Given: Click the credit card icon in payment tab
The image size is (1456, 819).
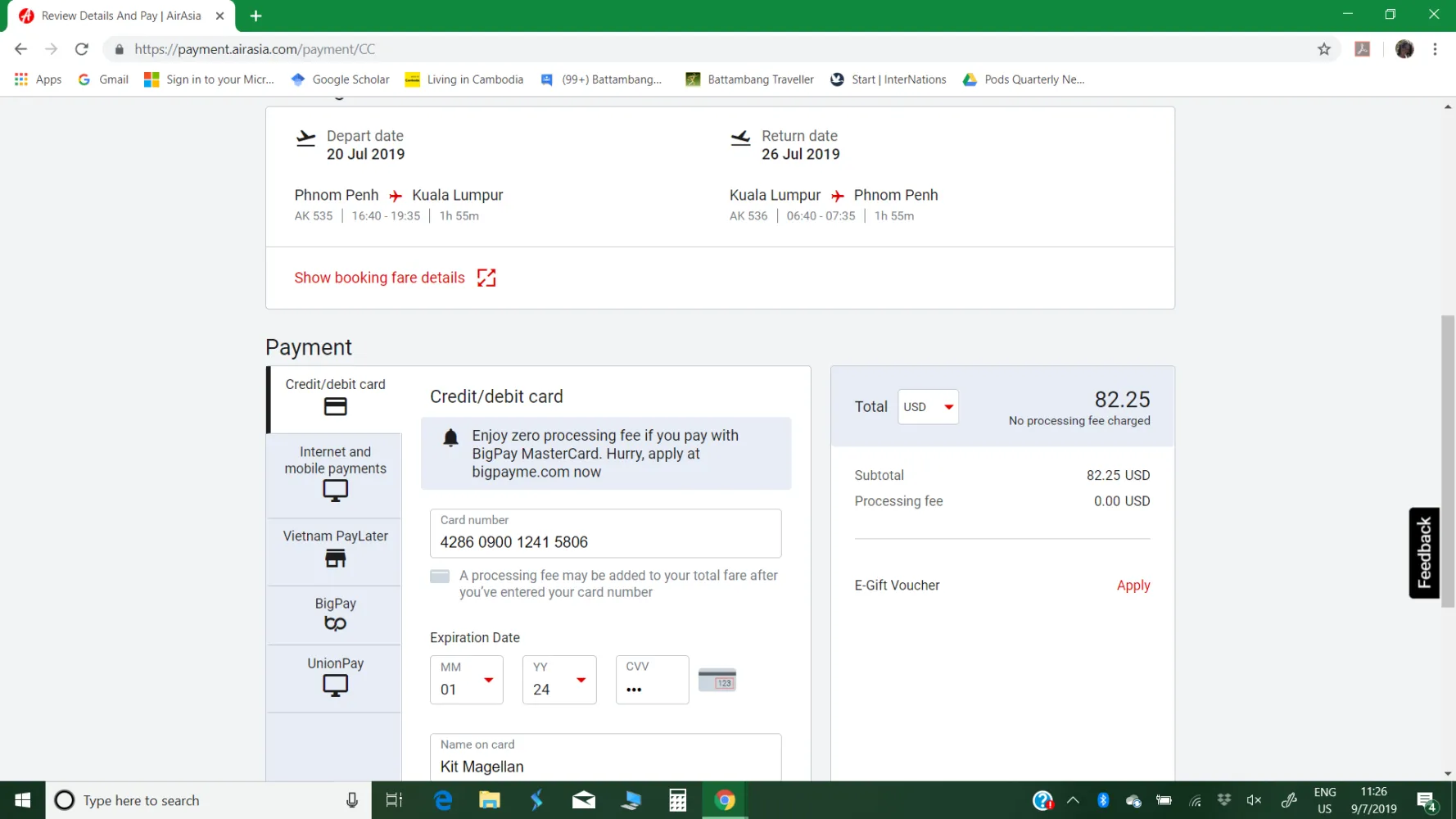Looking at the screenshot, I should 335,407.
